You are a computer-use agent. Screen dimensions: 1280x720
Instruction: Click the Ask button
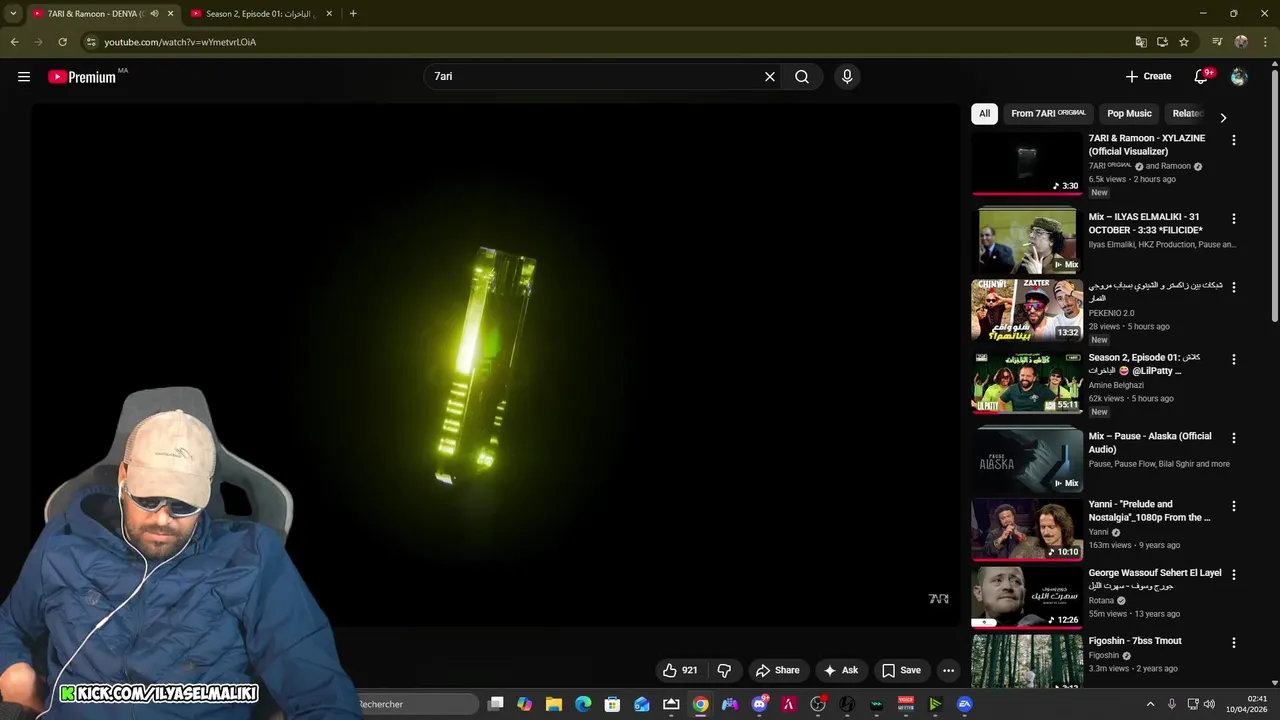840,670
